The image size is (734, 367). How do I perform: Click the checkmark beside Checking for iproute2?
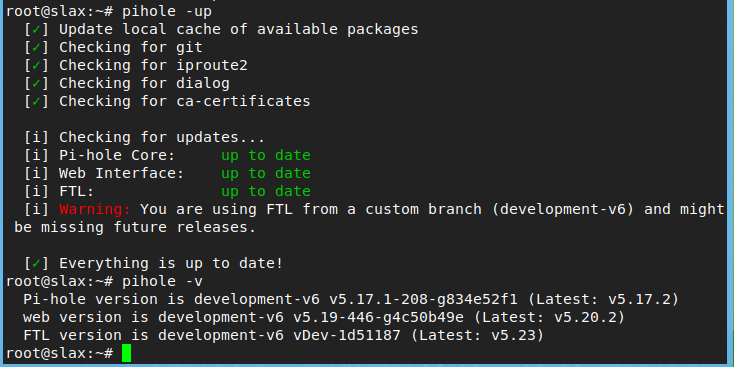pyautogui.click(x=37, y=66)
